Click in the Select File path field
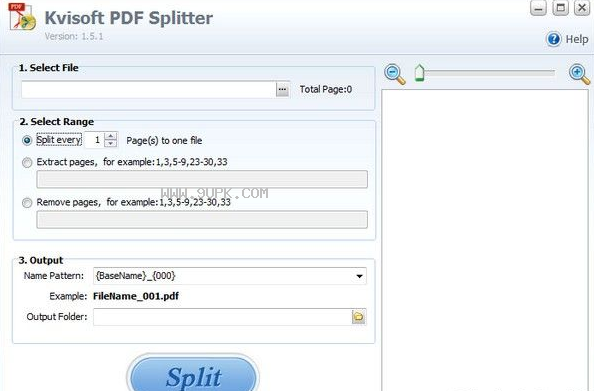Viewport: 594px width, 391px height. click(x=148, y=89)
